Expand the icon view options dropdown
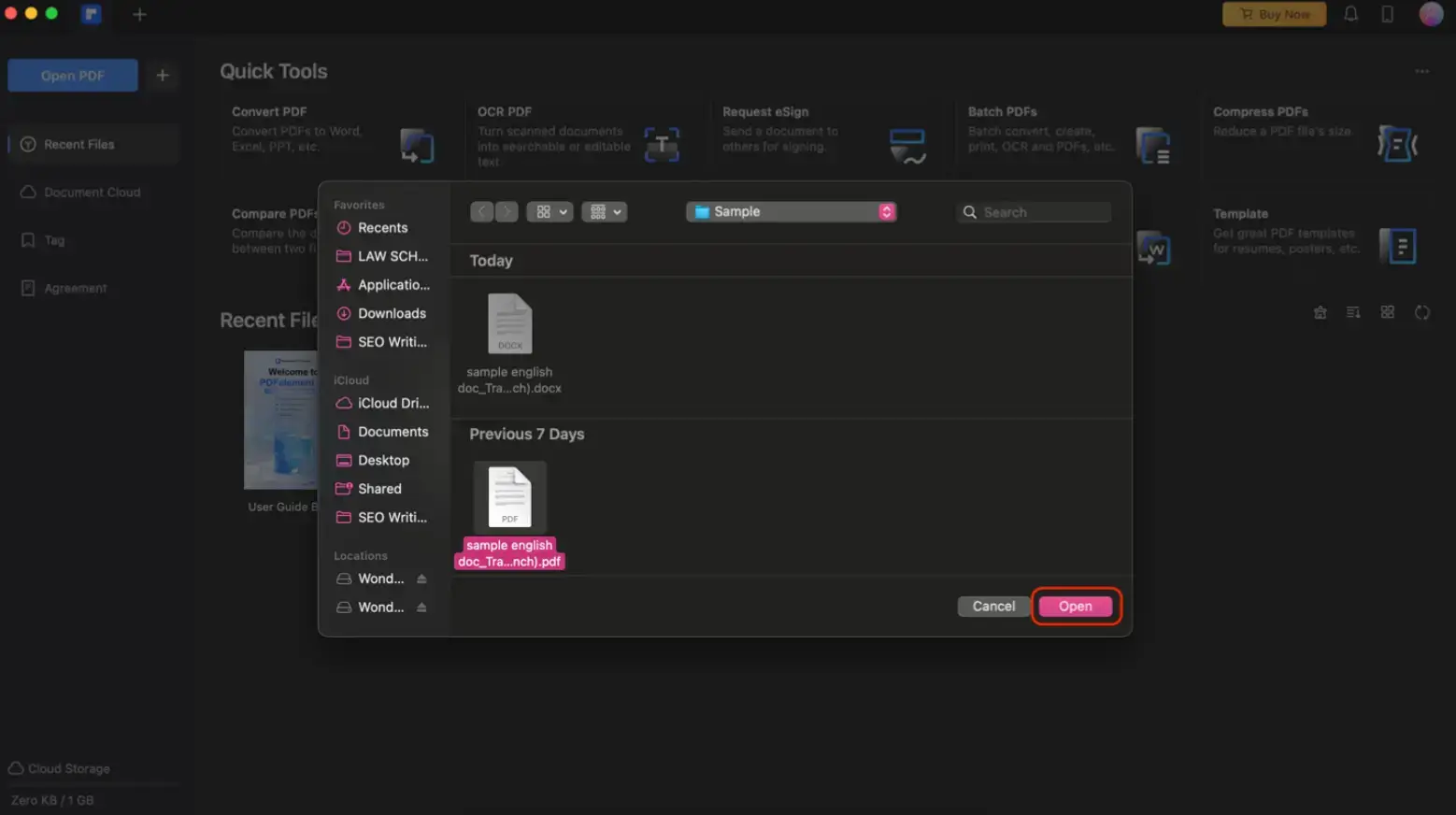1456x815 pixels. point(550,211)
